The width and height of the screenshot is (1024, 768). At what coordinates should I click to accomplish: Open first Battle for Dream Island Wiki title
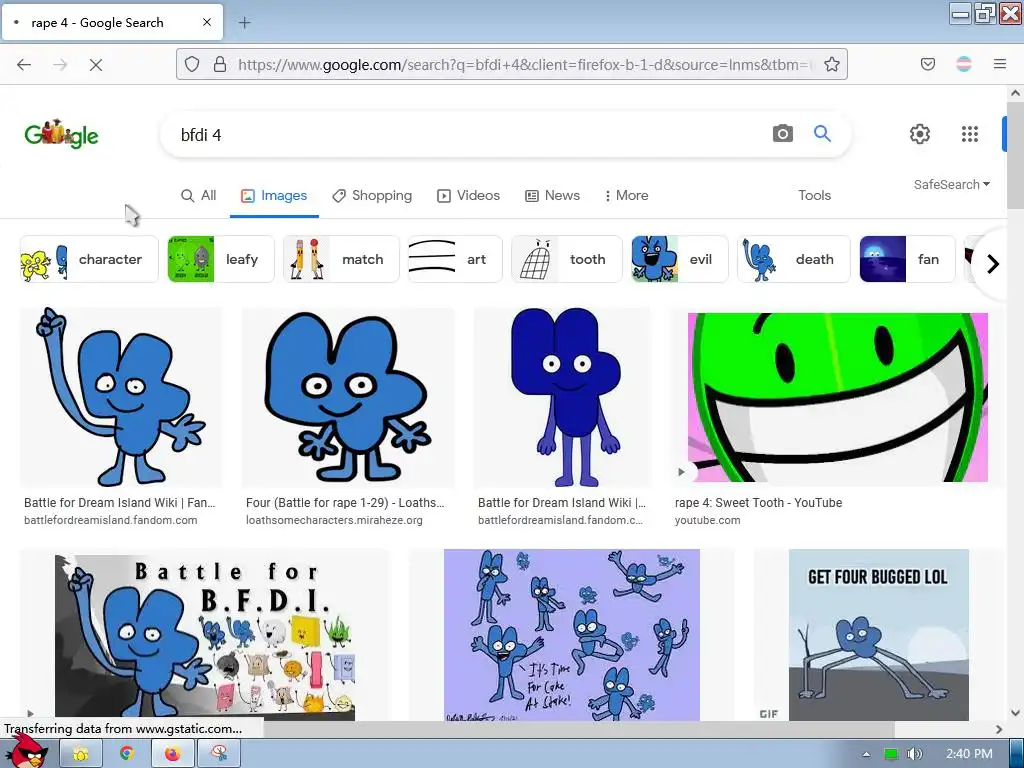coord(120,503)
